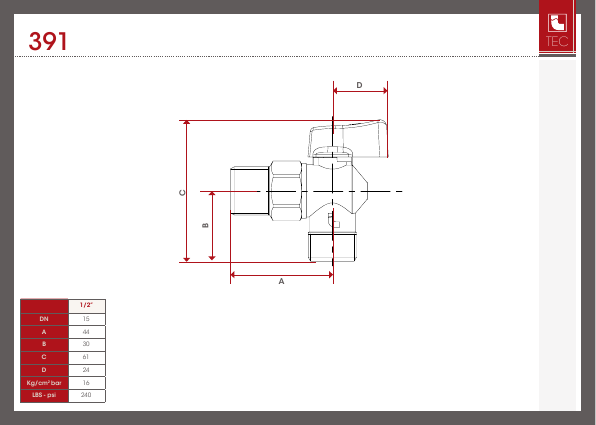596x425 pixels.
Task: Select the pressure value "16" cell
Action: coord(87,383)
